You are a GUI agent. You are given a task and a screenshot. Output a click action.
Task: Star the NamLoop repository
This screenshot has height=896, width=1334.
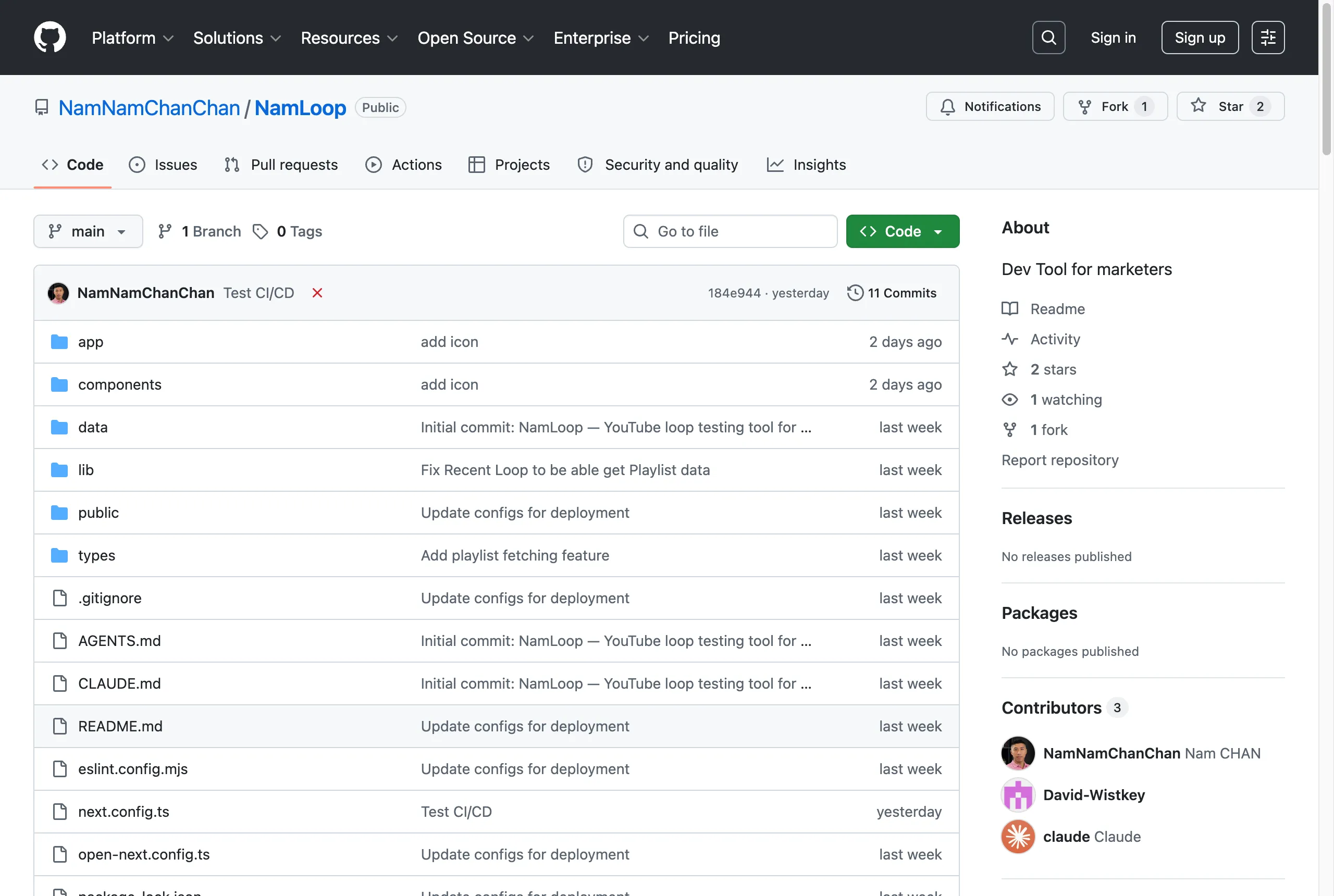[x=1230, y=107]
